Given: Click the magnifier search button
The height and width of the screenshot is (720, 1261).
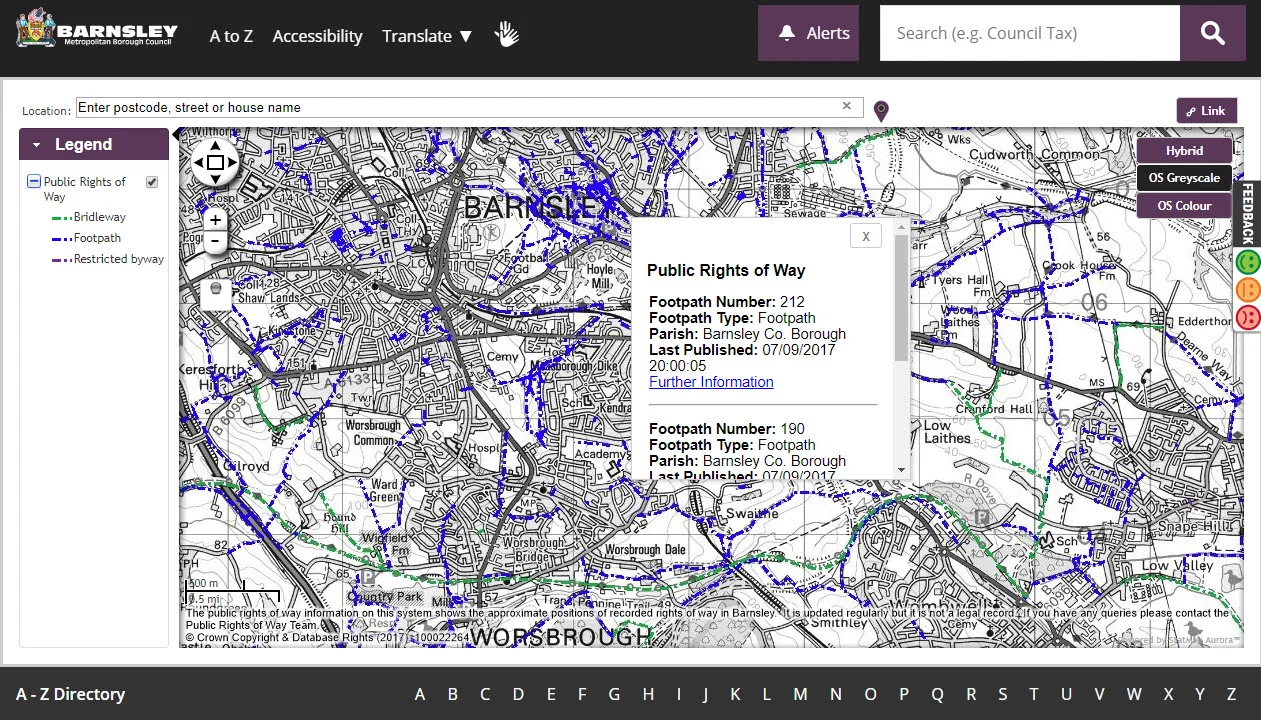Looking at the screenshot, I should [x=1213, y=33].
